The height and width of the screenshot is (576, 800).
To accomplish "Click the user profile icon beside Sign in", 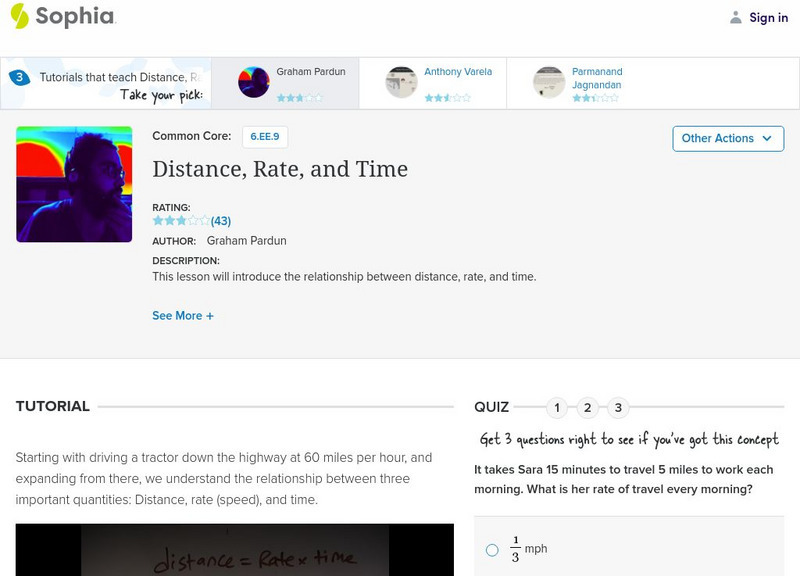I will (735, 17).
